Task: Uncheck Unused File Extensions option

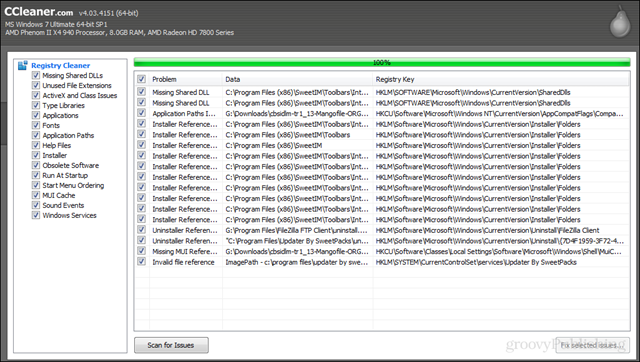Action: coord(36,85)
